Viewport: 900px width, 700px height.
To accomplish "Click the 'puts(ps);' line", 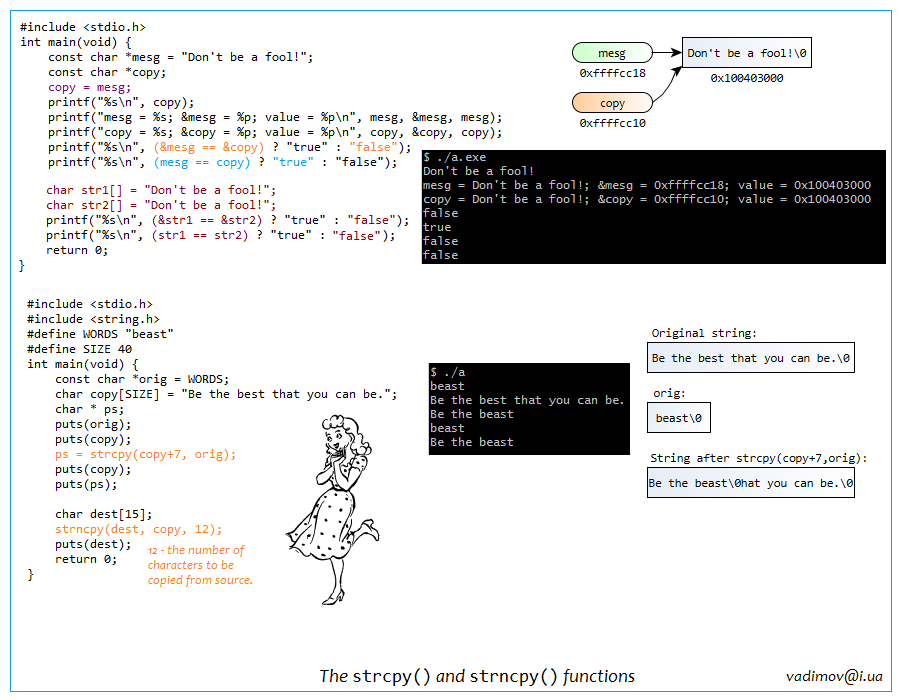I will 86,484.
